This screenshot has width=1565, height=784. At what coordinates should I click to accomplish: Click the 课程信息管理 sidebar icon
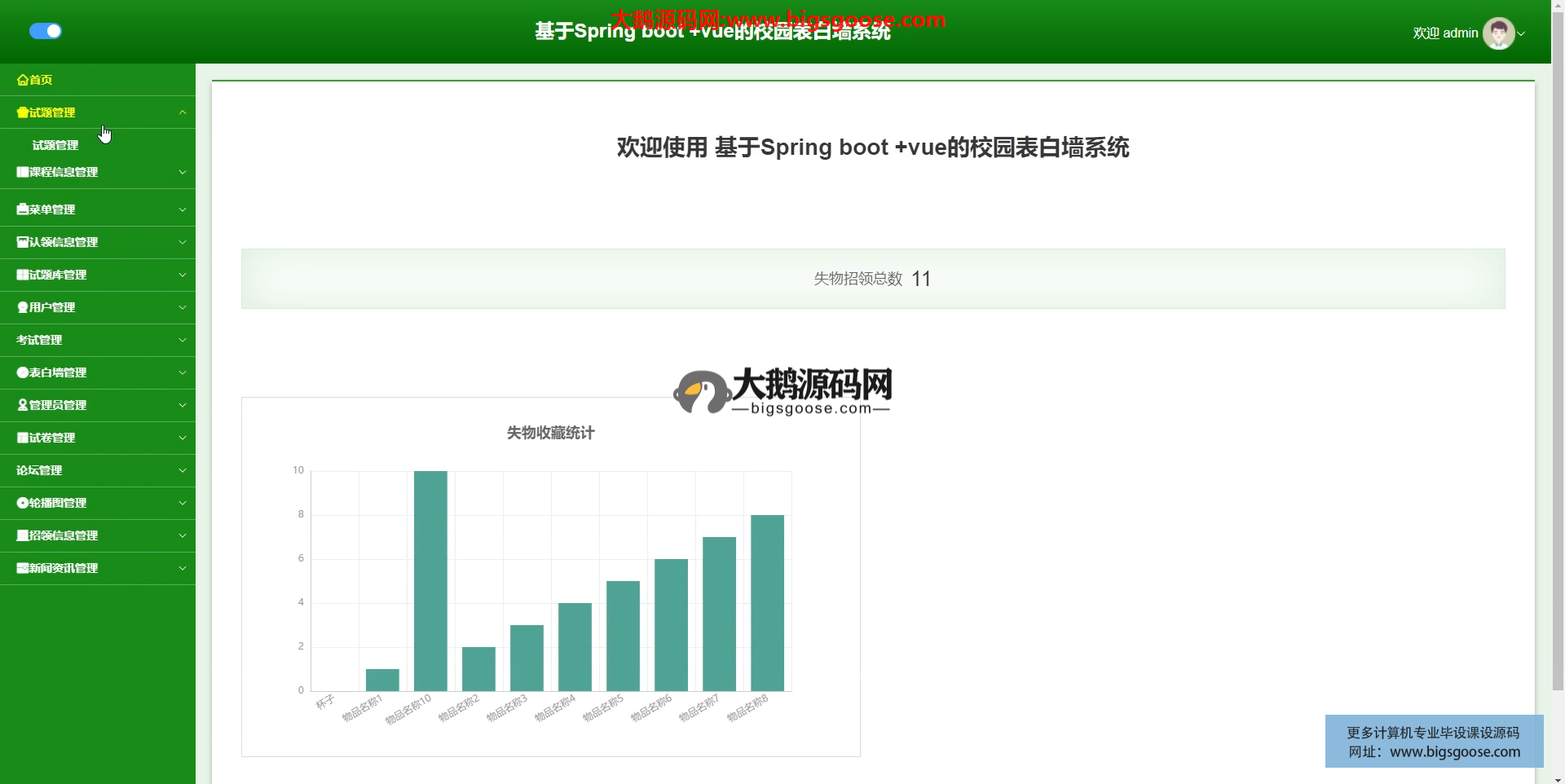23,172
